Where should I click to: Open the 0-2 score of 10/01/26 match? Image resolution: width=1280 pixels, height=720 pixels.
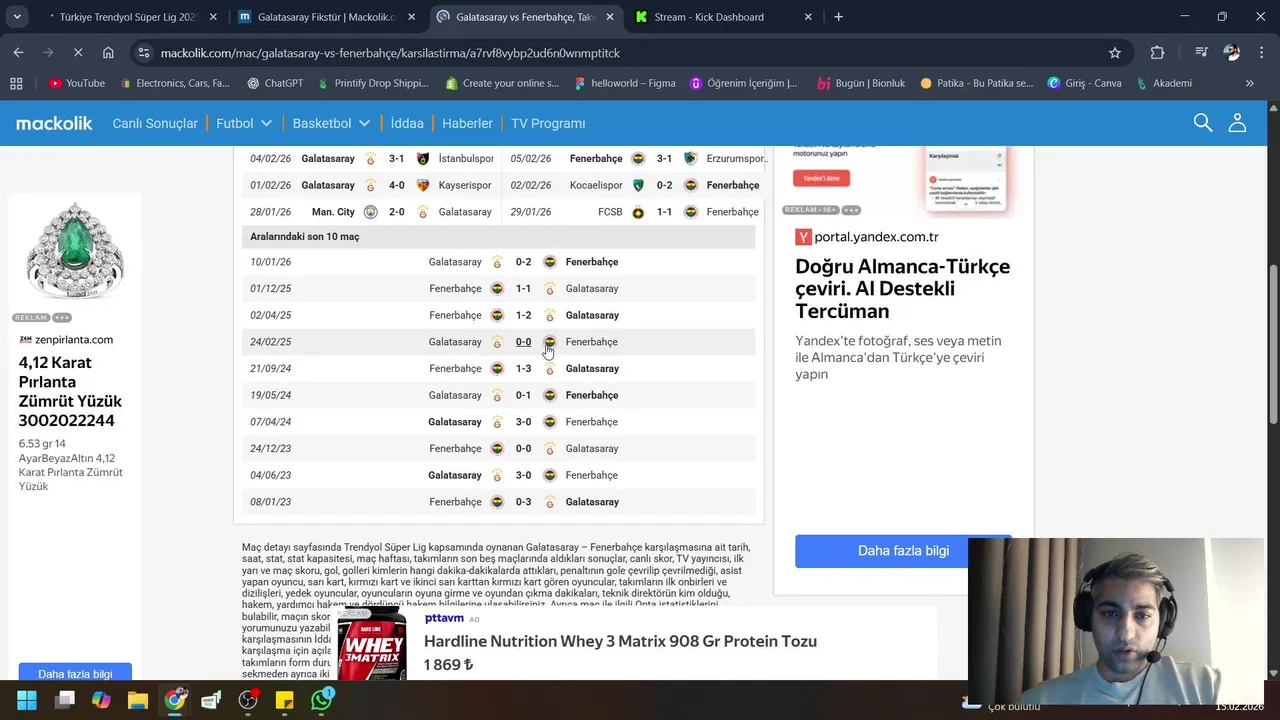(x=523, y=262)
